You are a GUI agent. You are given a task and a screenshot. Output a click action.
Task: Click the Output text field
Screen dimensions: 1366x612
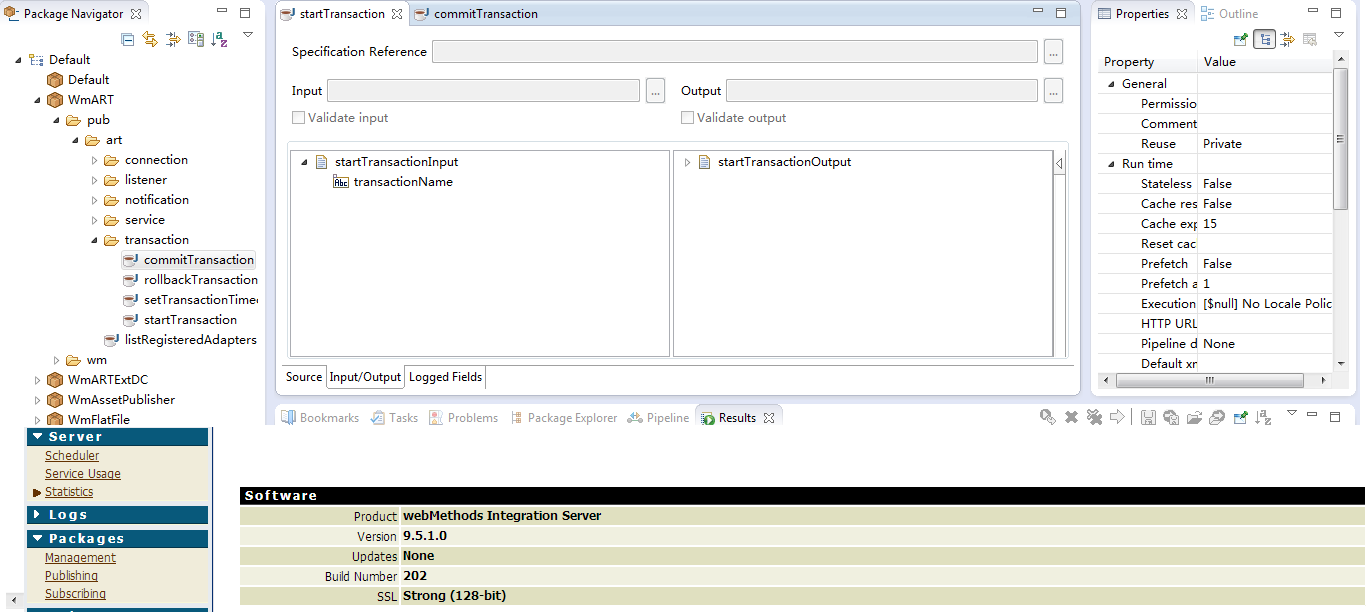pos(882,91)
